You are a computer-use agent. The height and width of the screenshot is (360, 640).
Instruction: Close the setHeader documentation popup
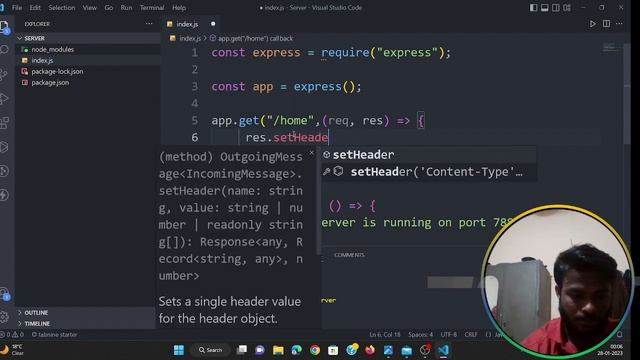click(x=311, y=153)
